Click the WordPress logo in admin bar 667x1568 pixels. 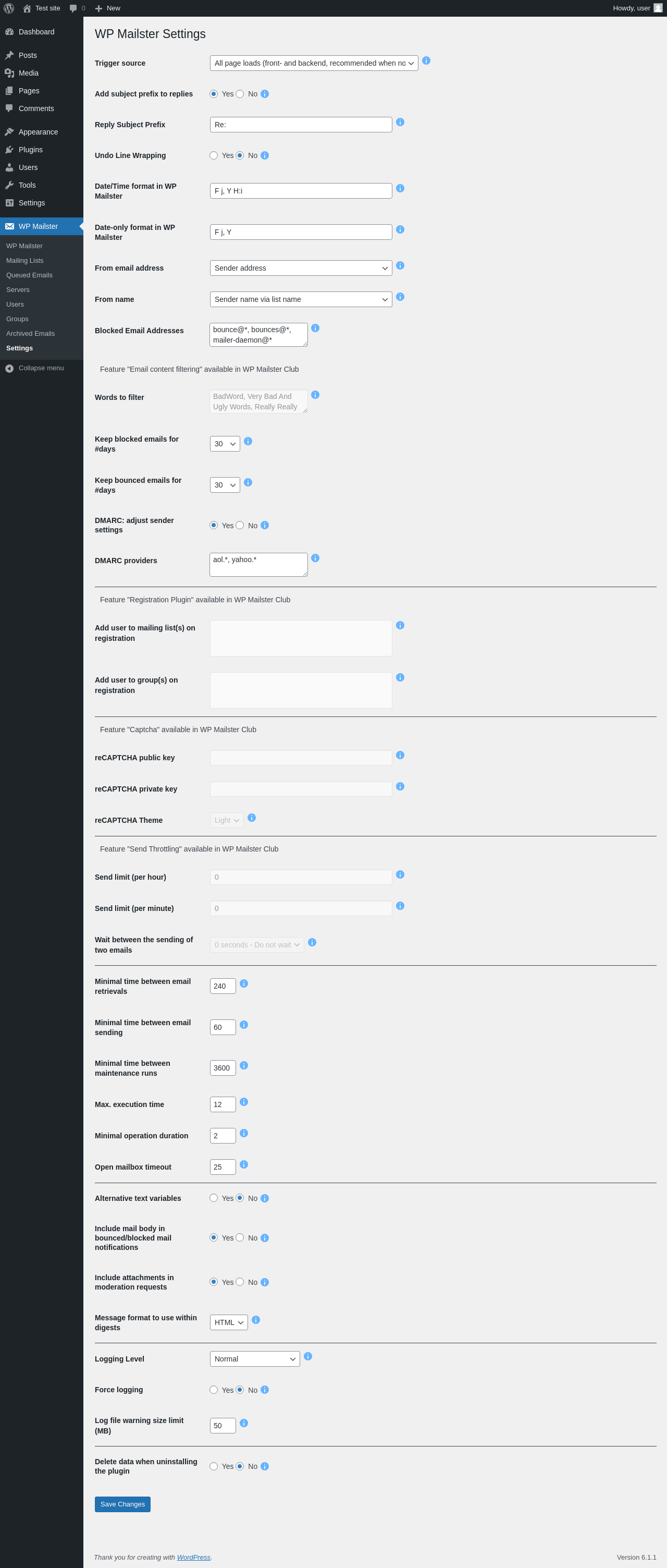click(9, 8)
